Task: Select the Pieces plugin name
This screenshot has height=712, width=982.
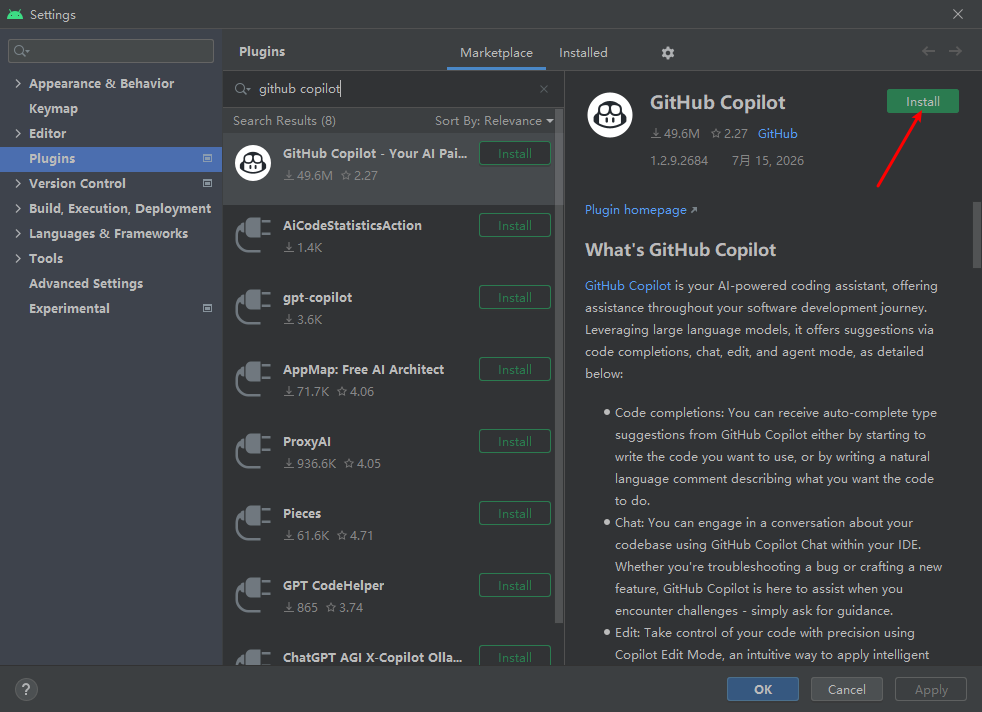Action: tap(302, 513)
